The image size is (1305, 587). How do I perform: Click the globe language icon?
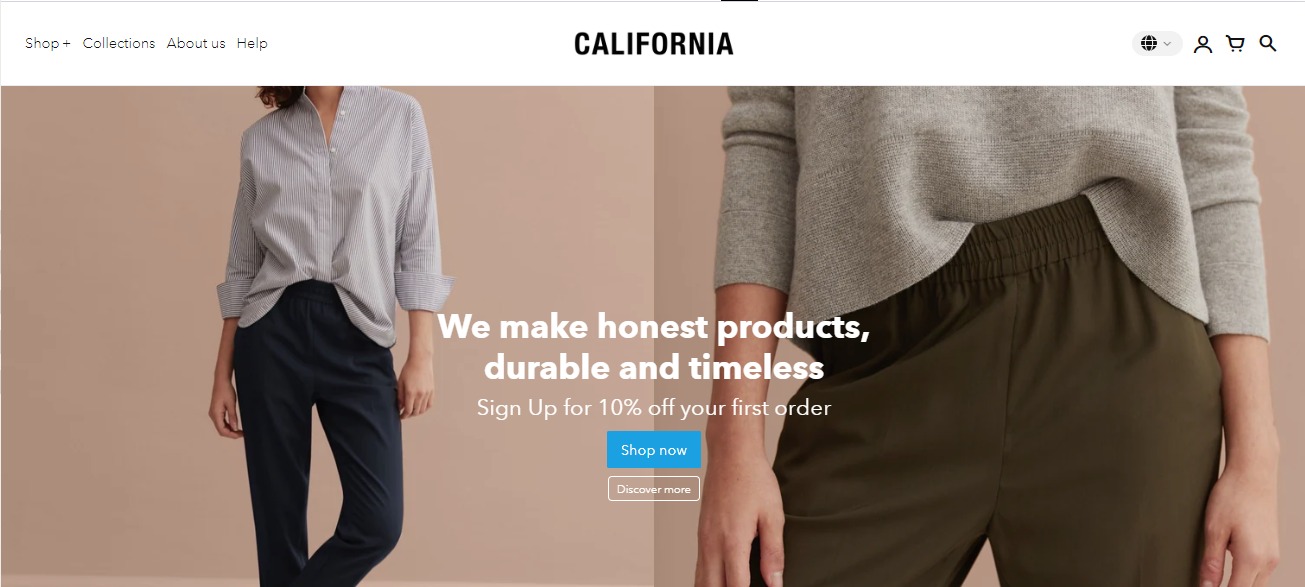click(x=1149, y=43)
